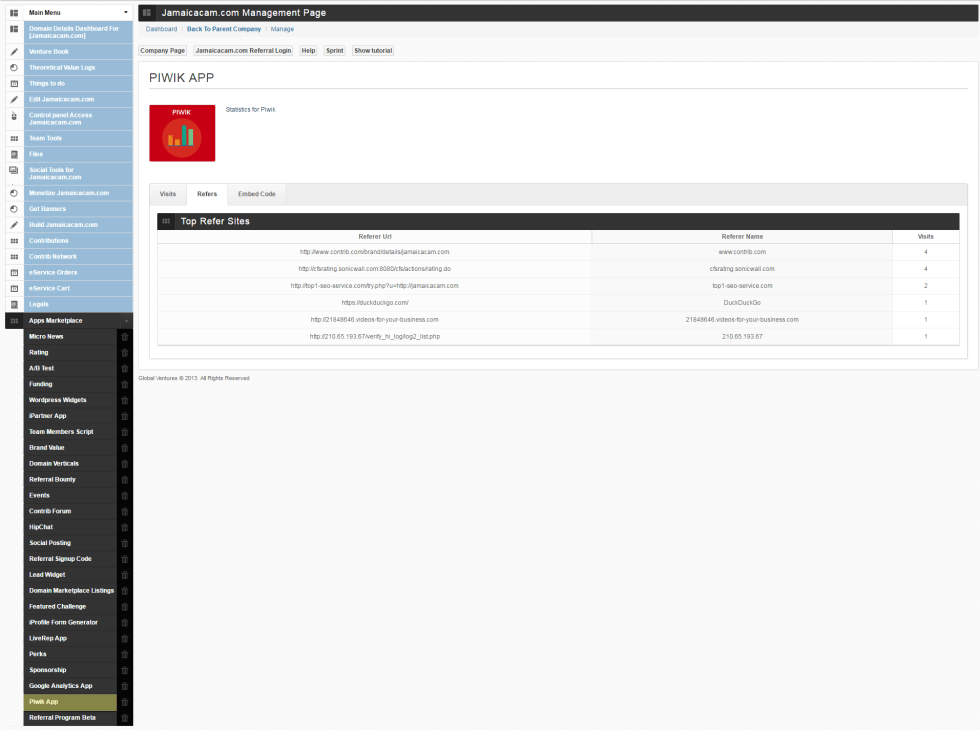Remove Events app using trash icon
The height and width of the screenshot is (730, 980).
click(125, 496)
